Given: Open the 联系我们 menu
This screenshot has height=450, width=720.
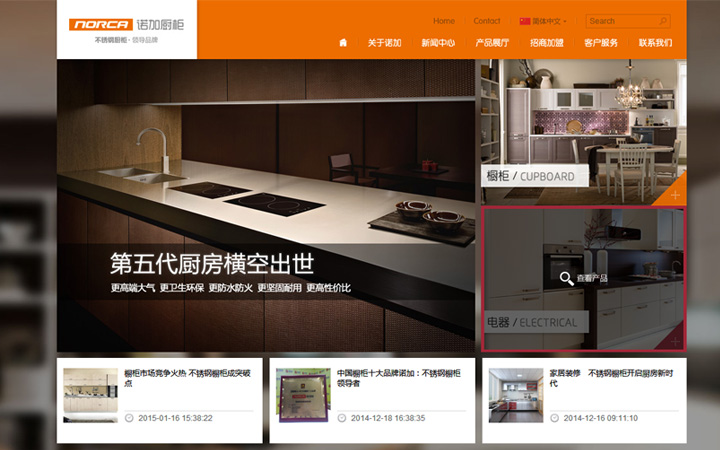Looking at the screenshot, I should 655,43.
